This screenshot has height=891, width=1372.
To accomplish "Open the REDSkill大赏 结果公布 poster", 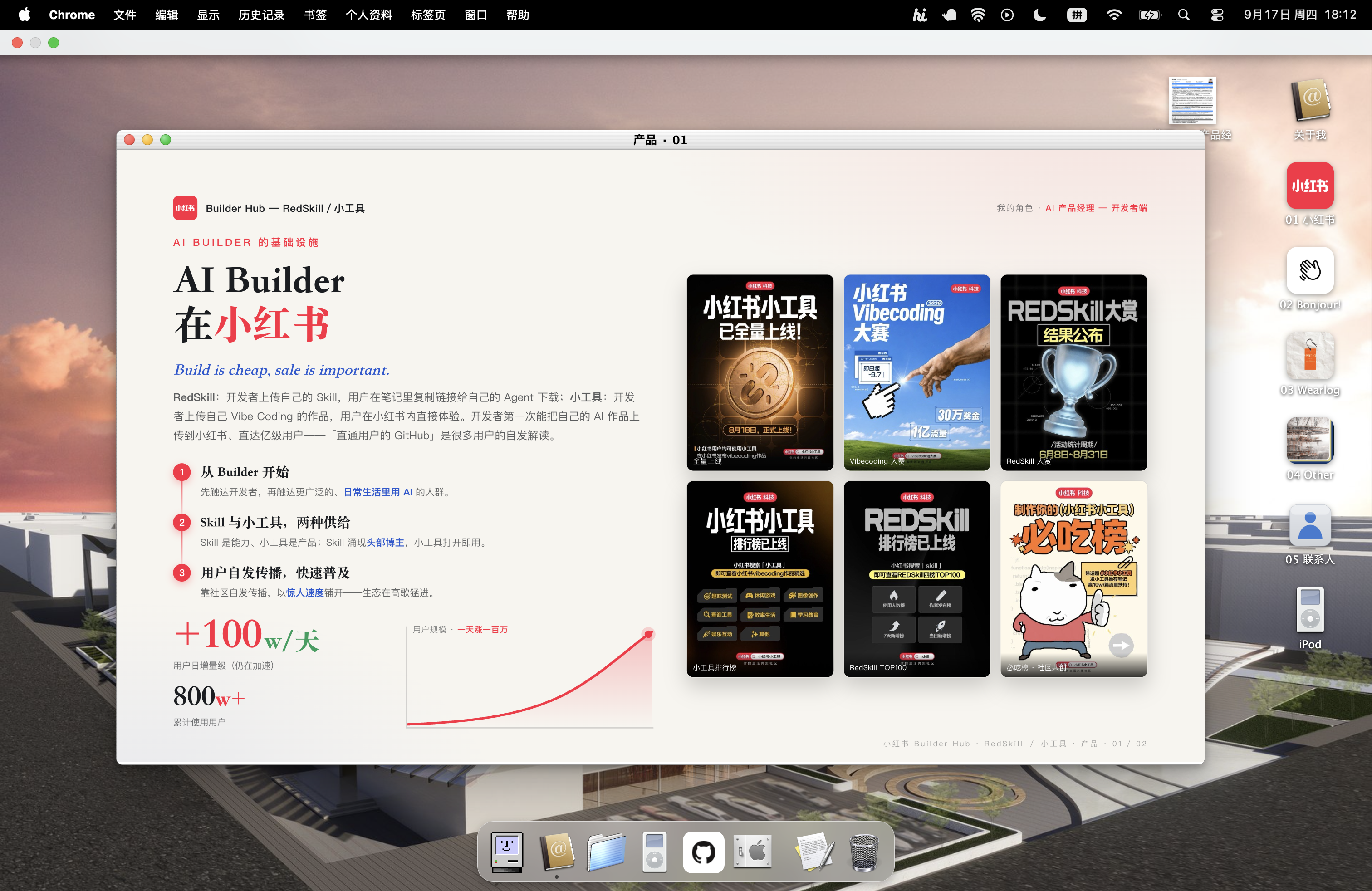I will point(1073,372).
